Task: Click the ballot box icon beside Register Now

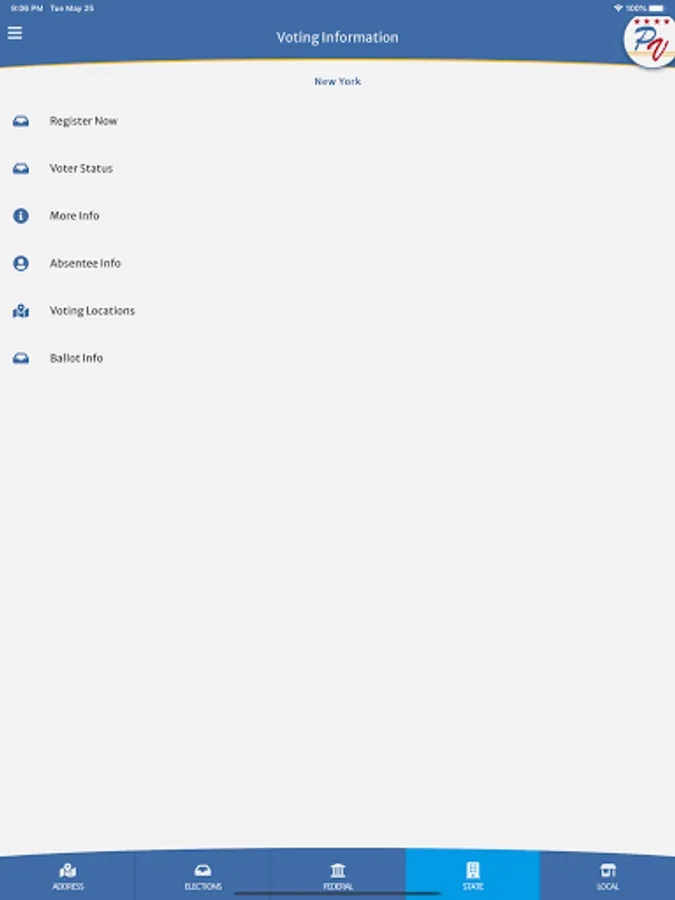Action: tap(21, 121)
